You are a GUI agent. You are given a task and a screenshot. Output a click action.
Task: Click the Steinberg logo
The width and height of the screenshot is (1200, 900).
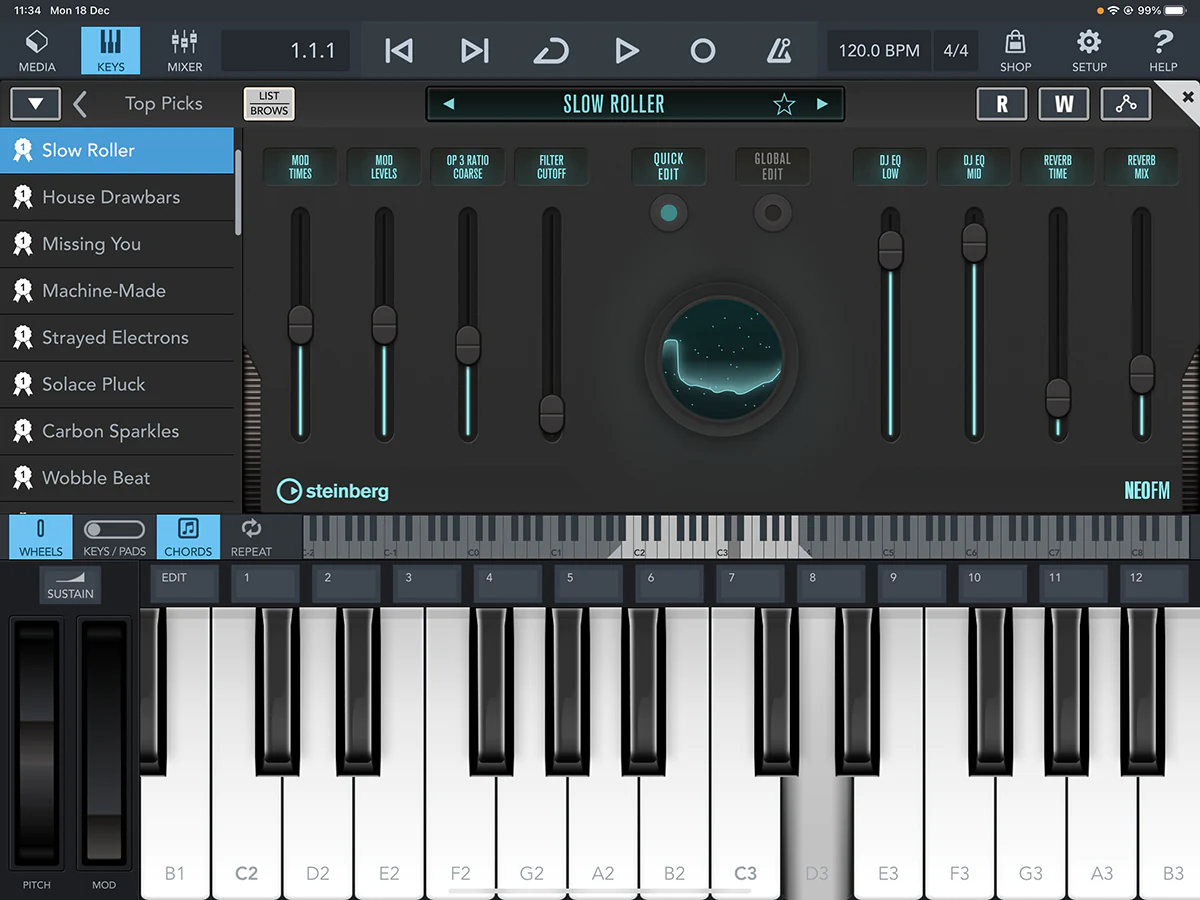(333, 491)
